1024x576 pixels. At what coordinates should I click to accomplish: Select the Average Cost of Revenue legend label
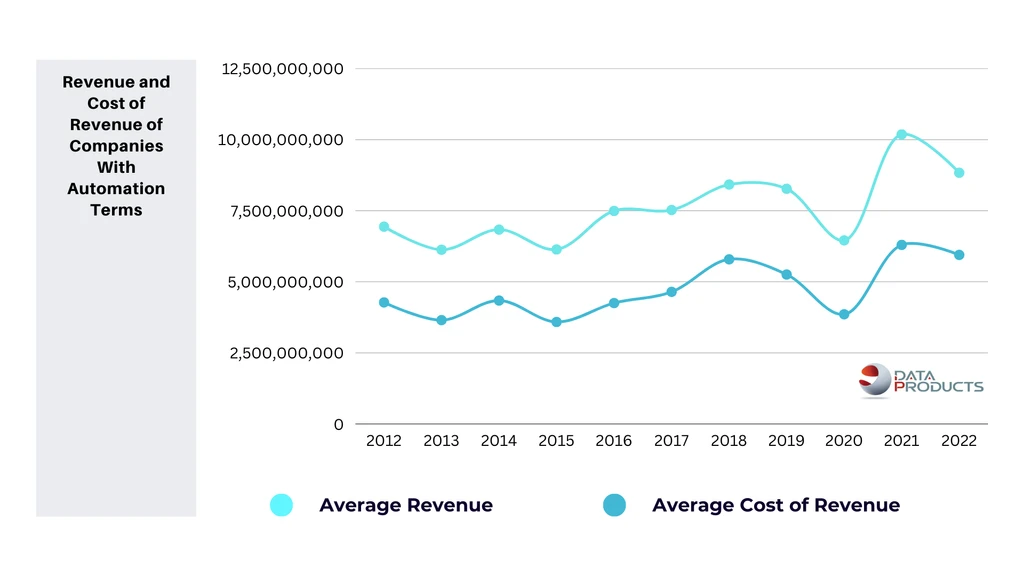775,505
